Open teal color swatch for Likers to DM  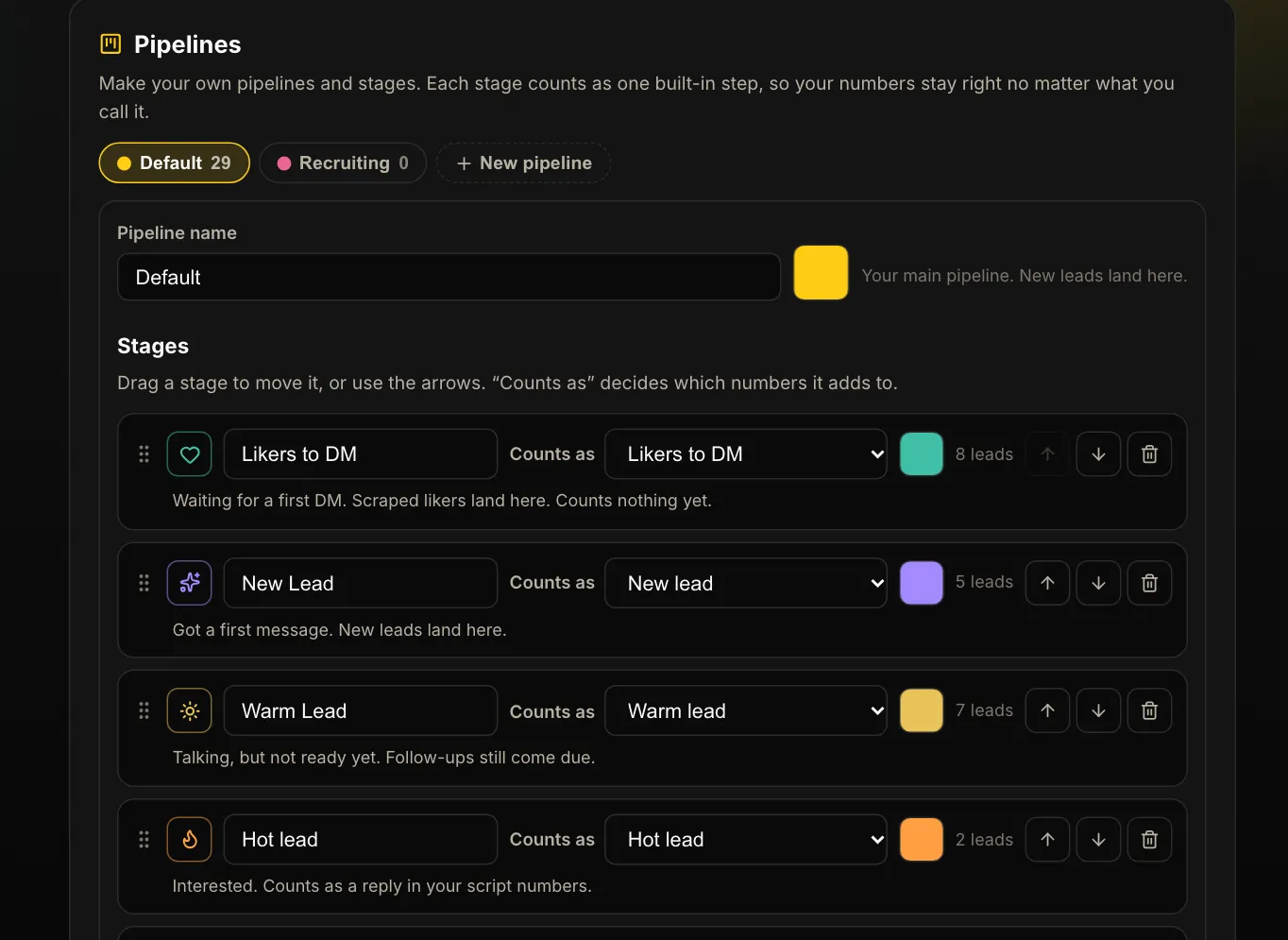pyautogui.click(x=922, y=454)
